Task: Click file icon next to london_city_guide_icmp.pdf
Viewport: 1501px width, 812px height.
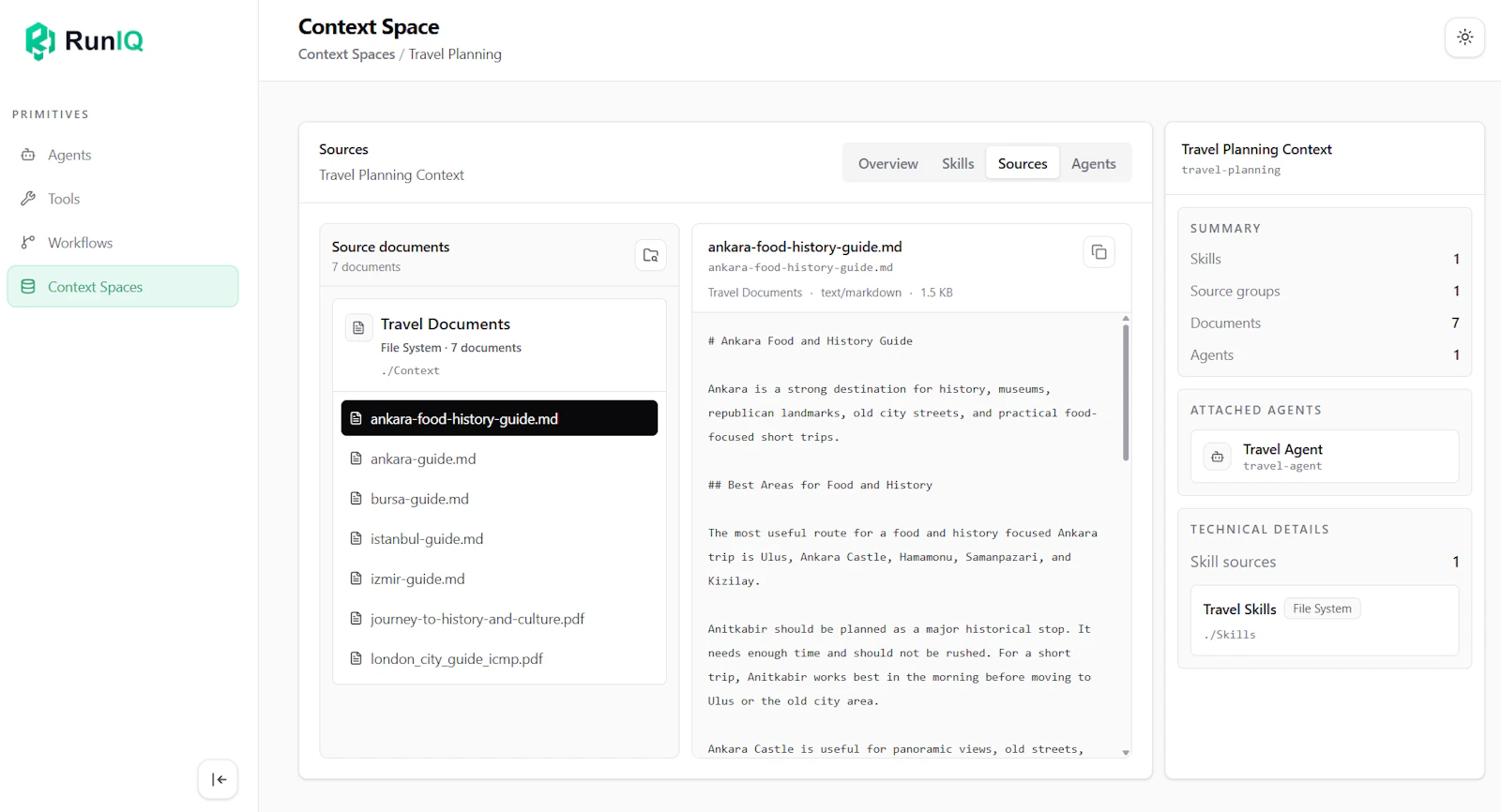Action: click(x=356, y=659)
